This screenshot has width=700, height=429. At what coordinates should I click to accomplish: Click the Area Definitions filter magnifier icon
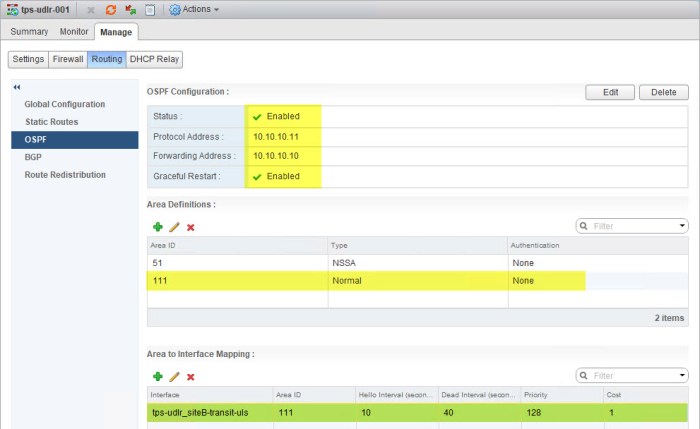(583, 226)
